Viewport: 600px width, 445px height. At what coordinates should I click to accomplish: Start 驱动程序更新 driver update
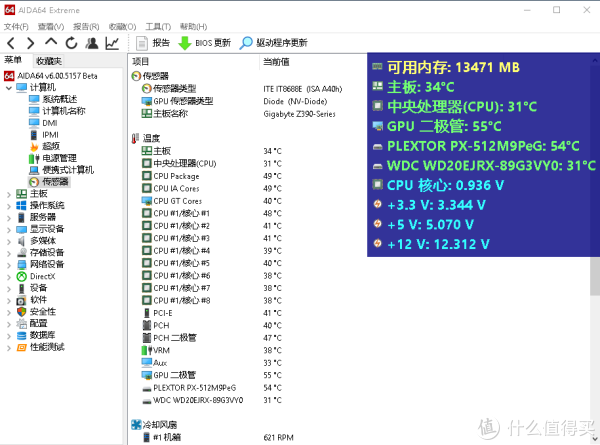pyautogui.click(x=274, y=43)
